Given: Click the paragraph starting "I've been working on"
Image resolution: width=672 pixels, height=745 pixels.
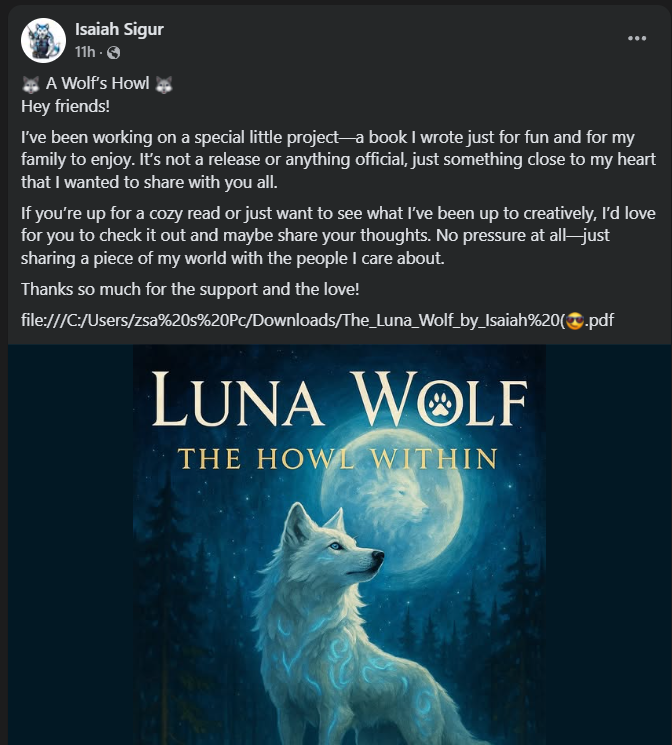Looking at the screenshot, I should [x=338, y=160].
